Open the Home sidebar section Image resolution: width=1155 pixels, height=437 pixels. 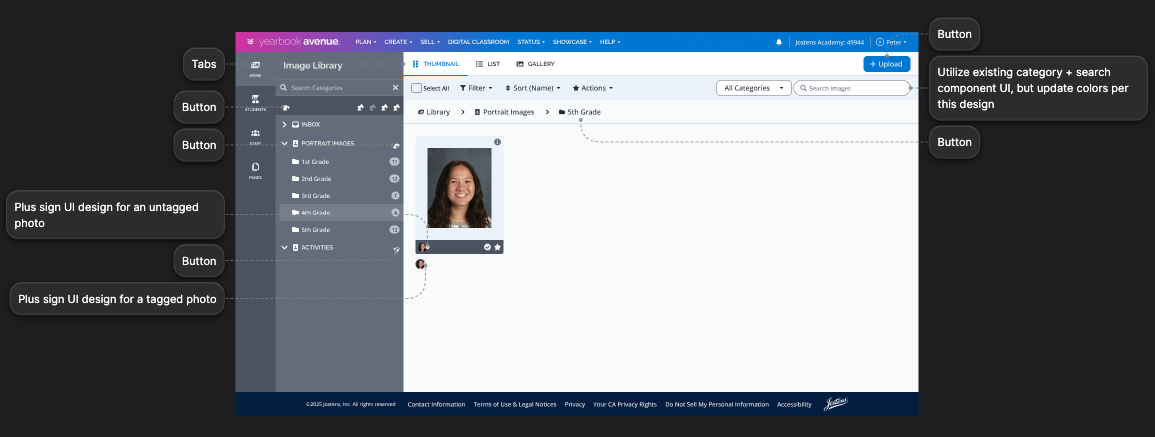pos(255,69)
